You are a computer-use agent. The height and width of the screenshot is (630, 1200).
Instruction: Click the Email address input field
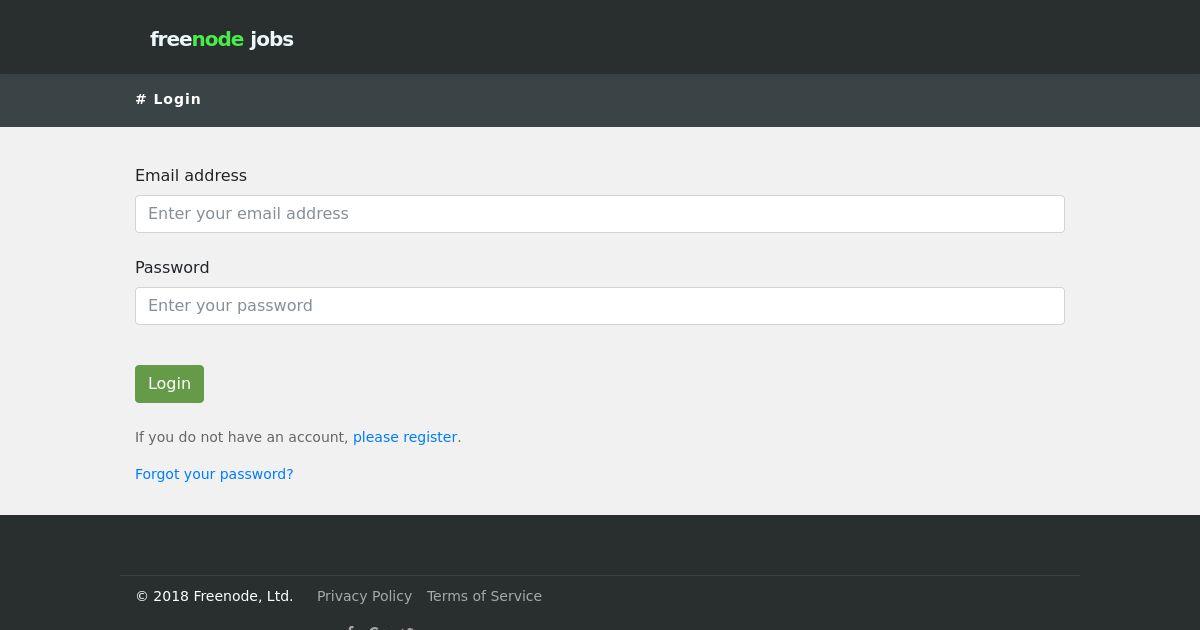(x=600, y=214)
